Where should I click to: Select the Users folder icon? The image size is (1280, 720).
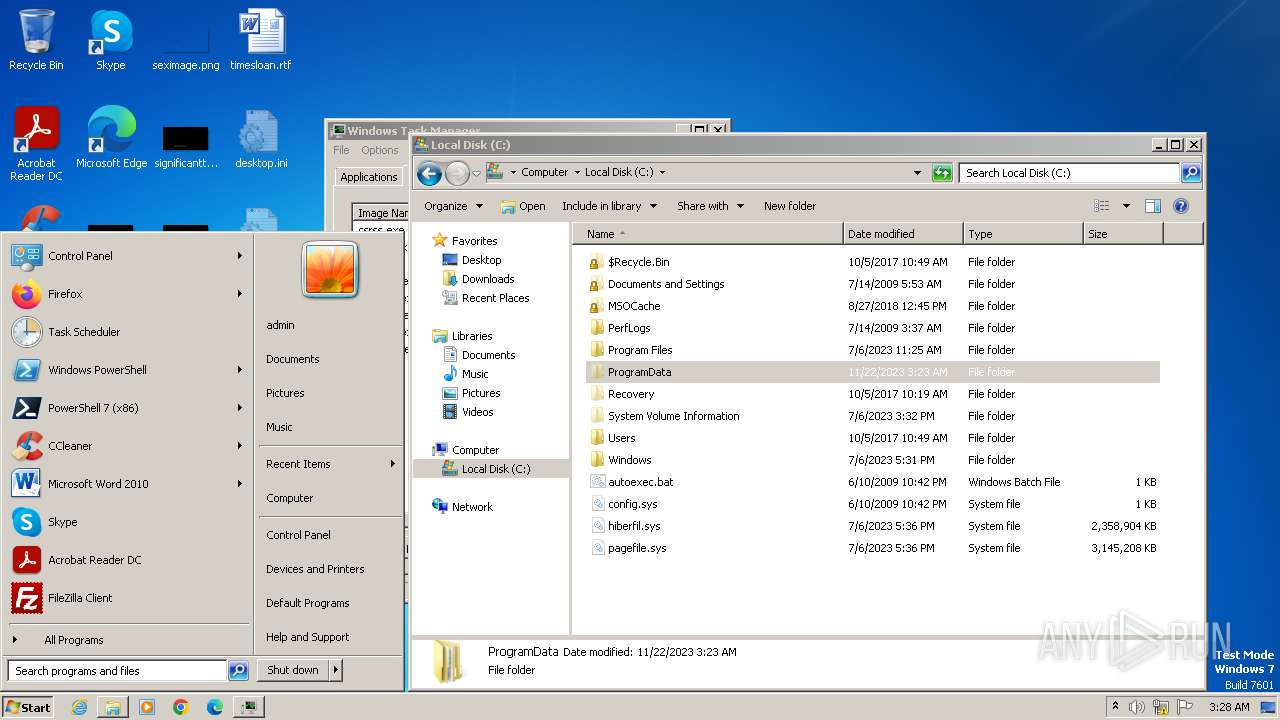[x=597, y=438]
